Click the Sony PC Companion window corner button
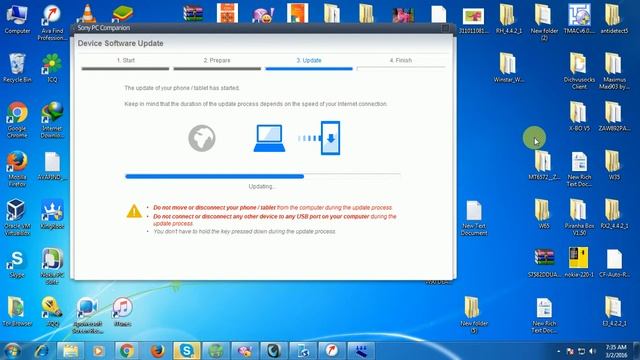This screenshot has width=640, height=360. point(445,28)
